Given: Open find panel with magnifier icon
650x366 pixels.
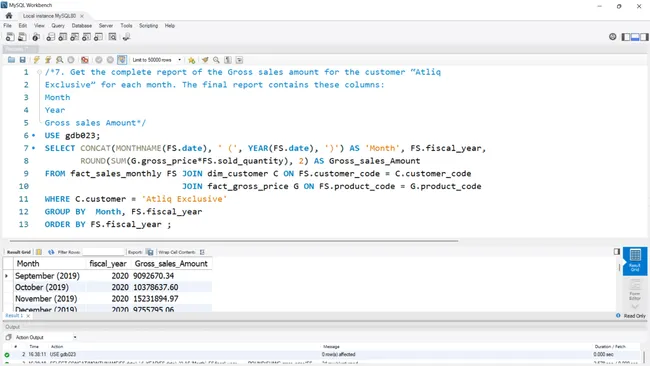Looking at the screenshot, I should point(216,60).
